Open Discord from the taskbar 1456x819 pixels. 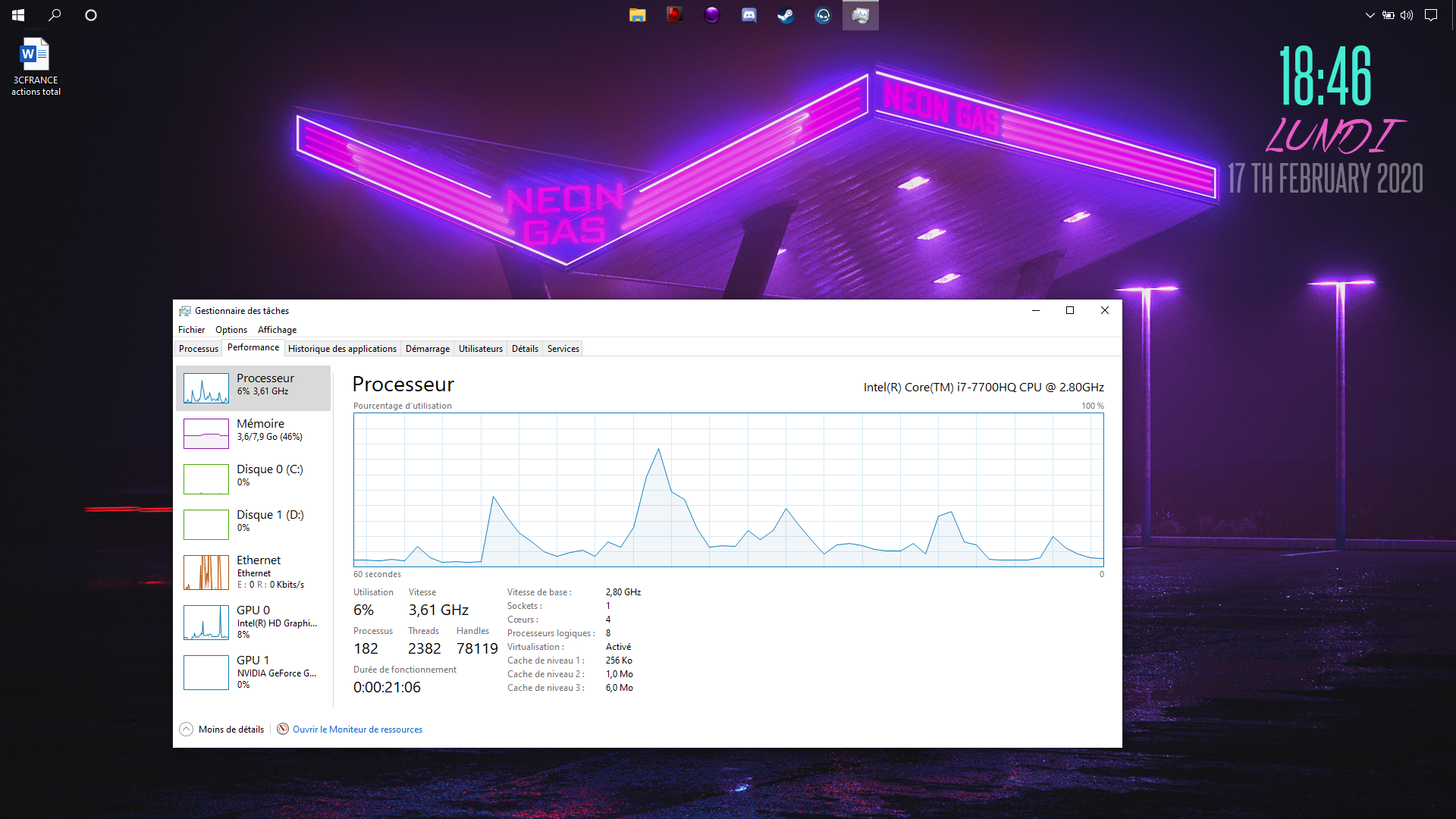(x=748, y=15)
